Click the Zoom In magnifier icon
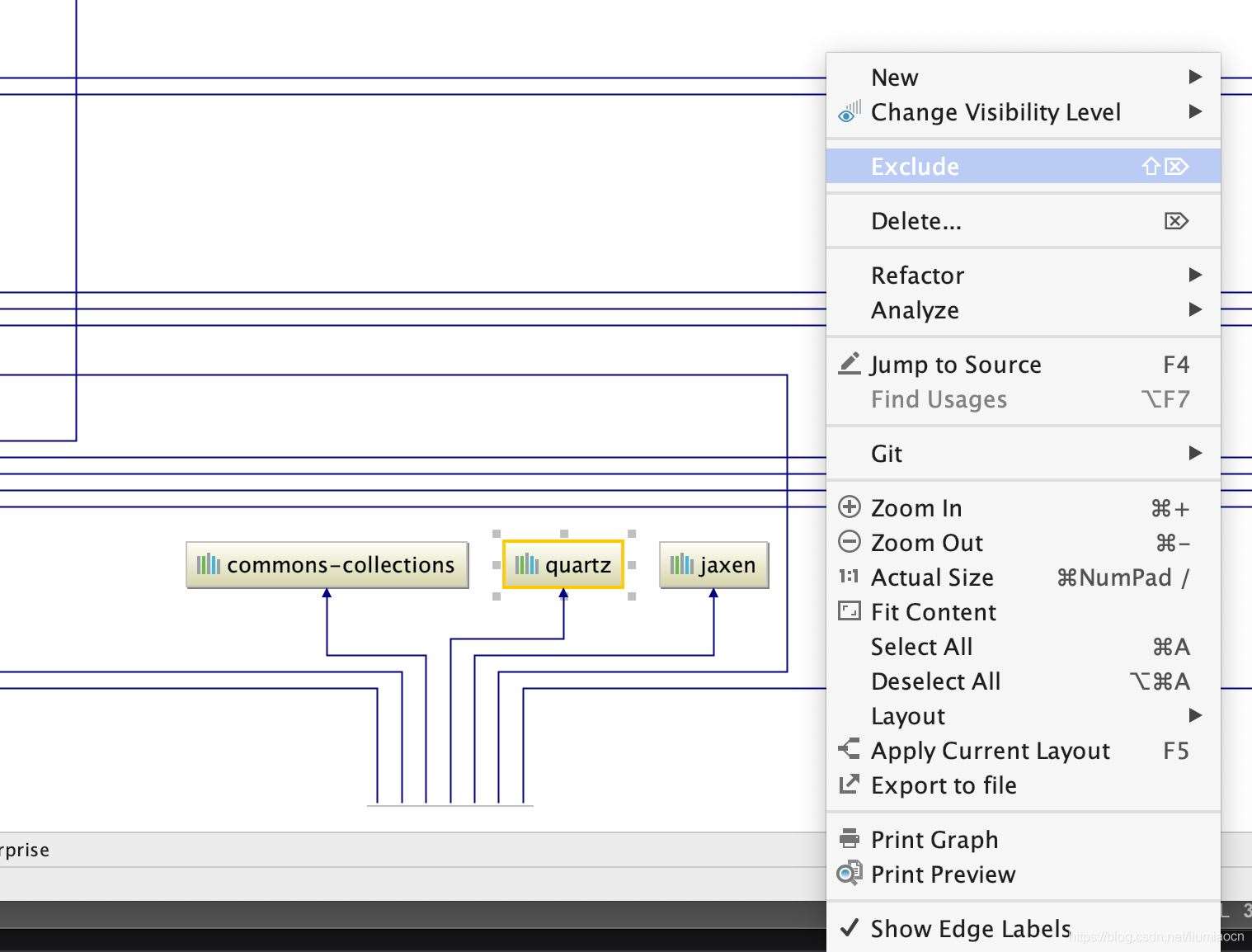 tap(849, 507)
